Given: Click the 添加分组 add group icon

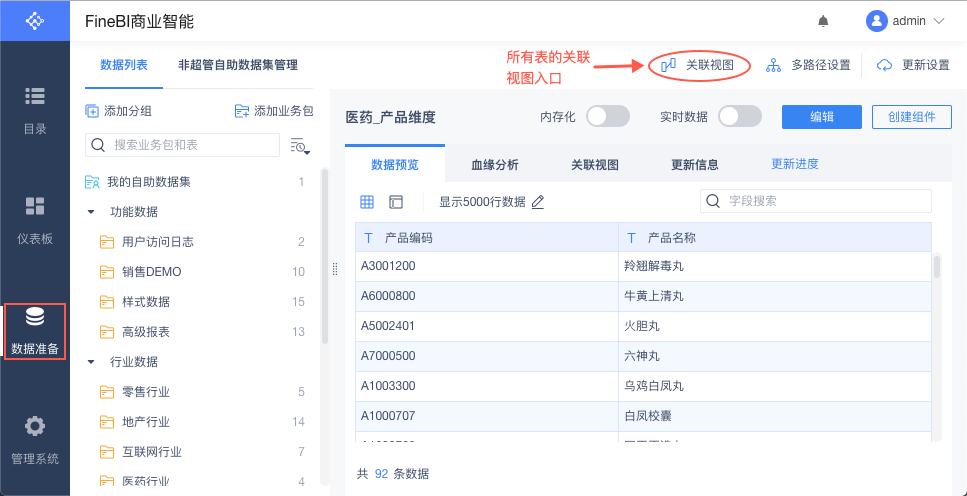Looking at the screenshot, I should [x=92, y=111].
